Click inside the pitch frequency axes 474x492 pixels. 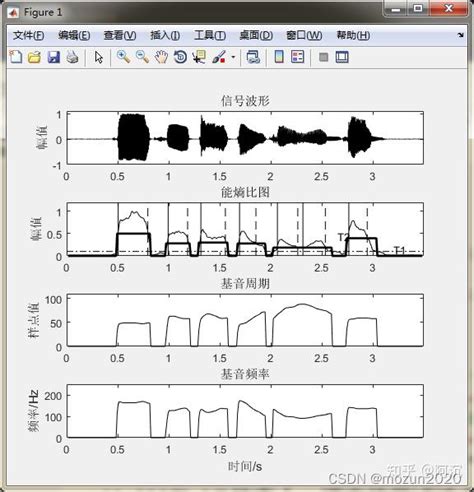tap(245, 411)
